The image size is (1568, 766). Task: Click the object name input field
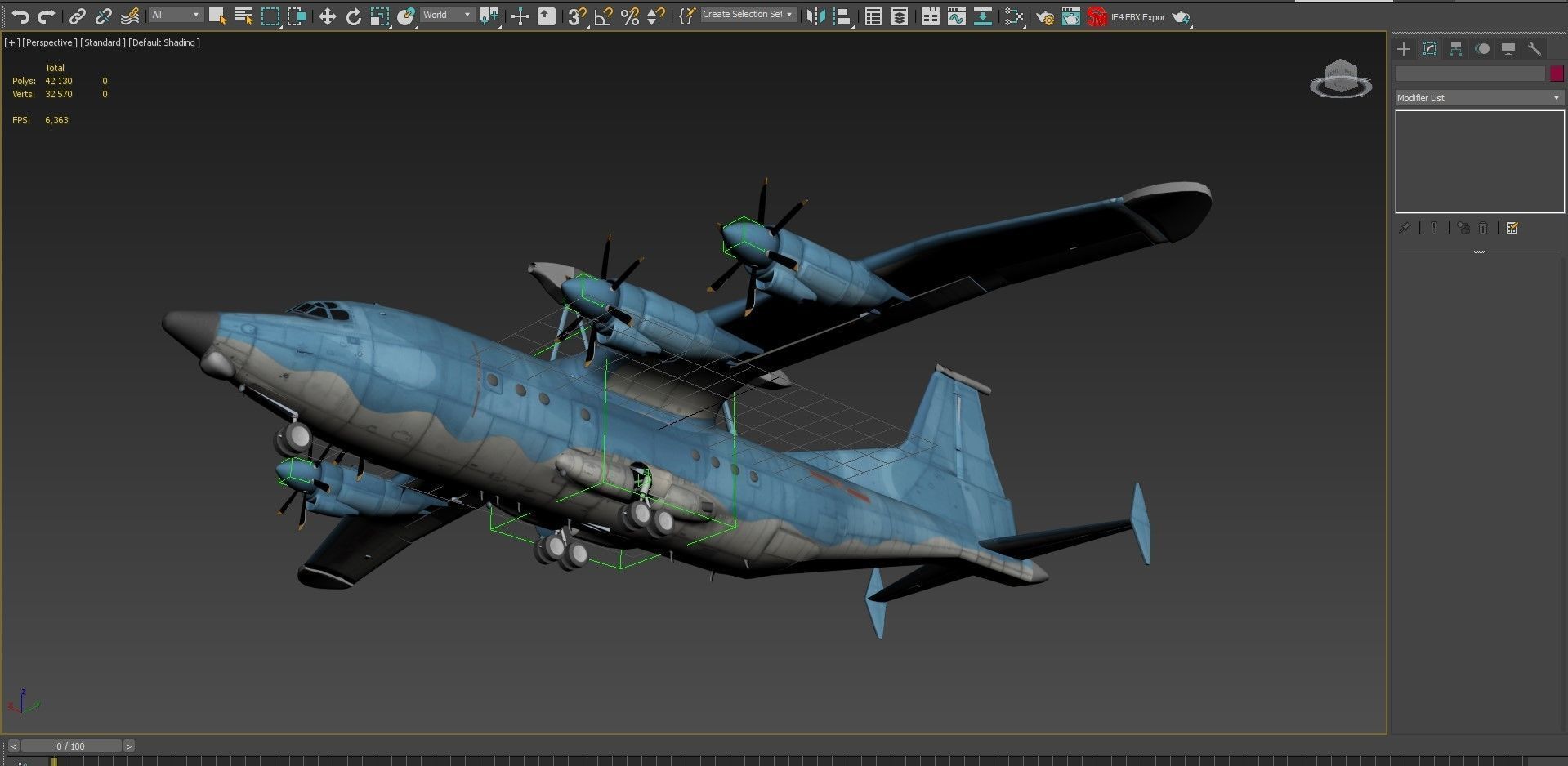click(x=1470, y=73)
